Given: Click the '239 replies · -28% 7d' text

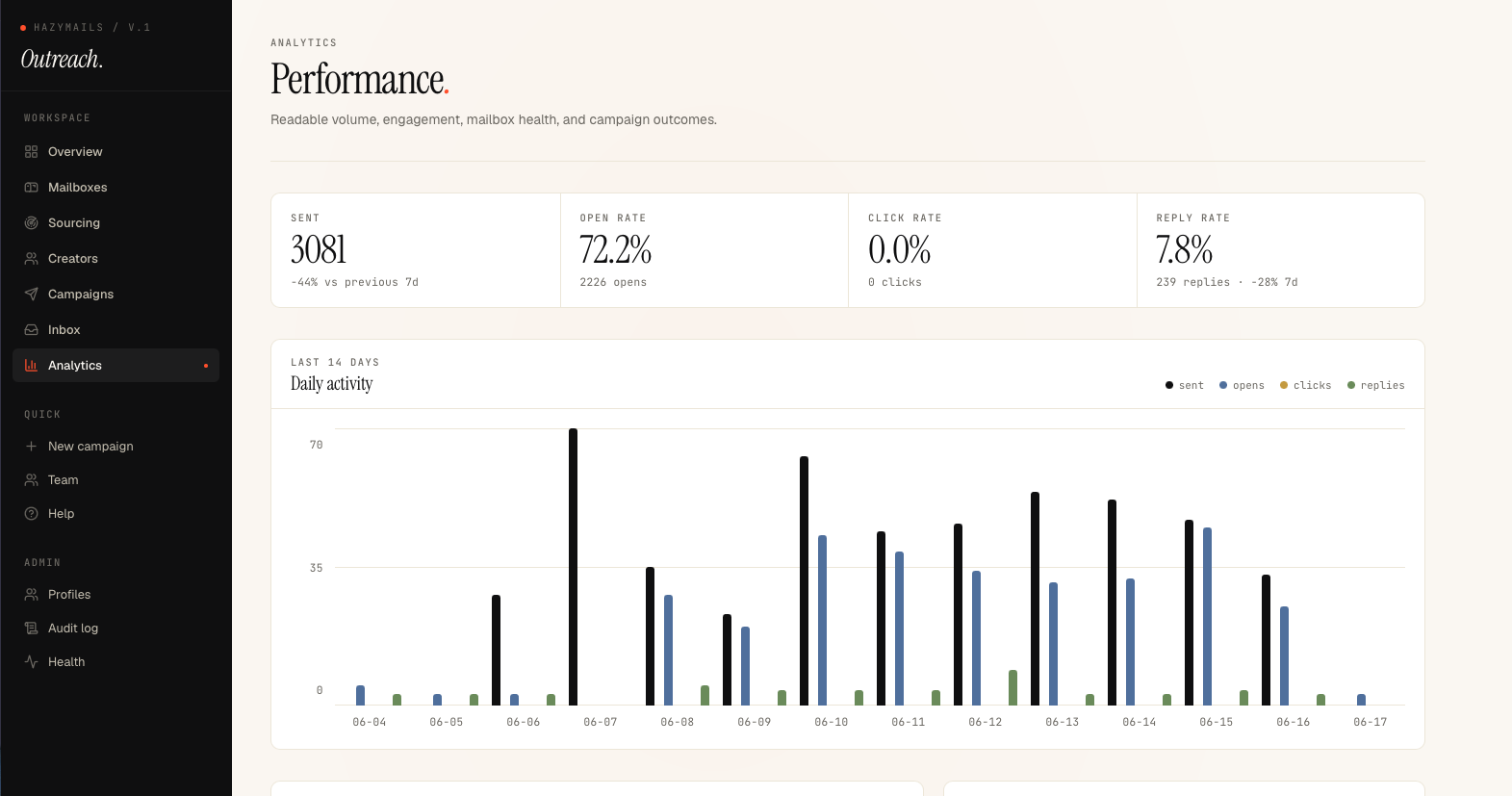Looking at the screenshot, I should [x=1226, y=282].
